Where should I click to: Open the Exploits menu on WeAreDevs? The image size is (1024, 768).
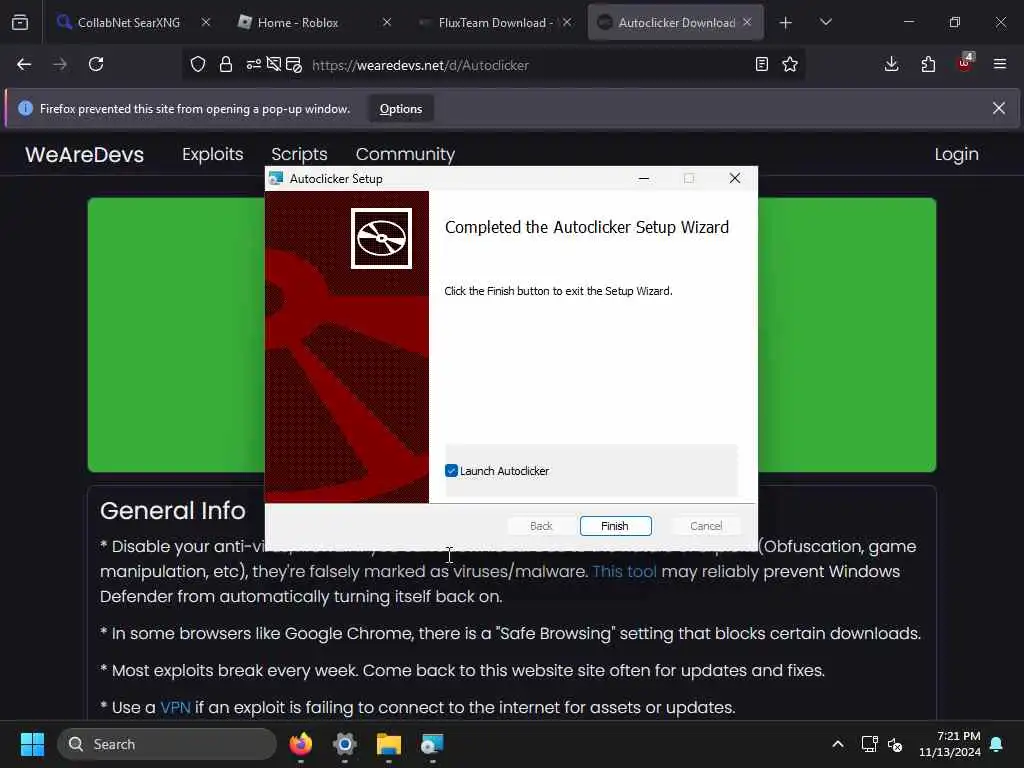[x=213, y=154]
